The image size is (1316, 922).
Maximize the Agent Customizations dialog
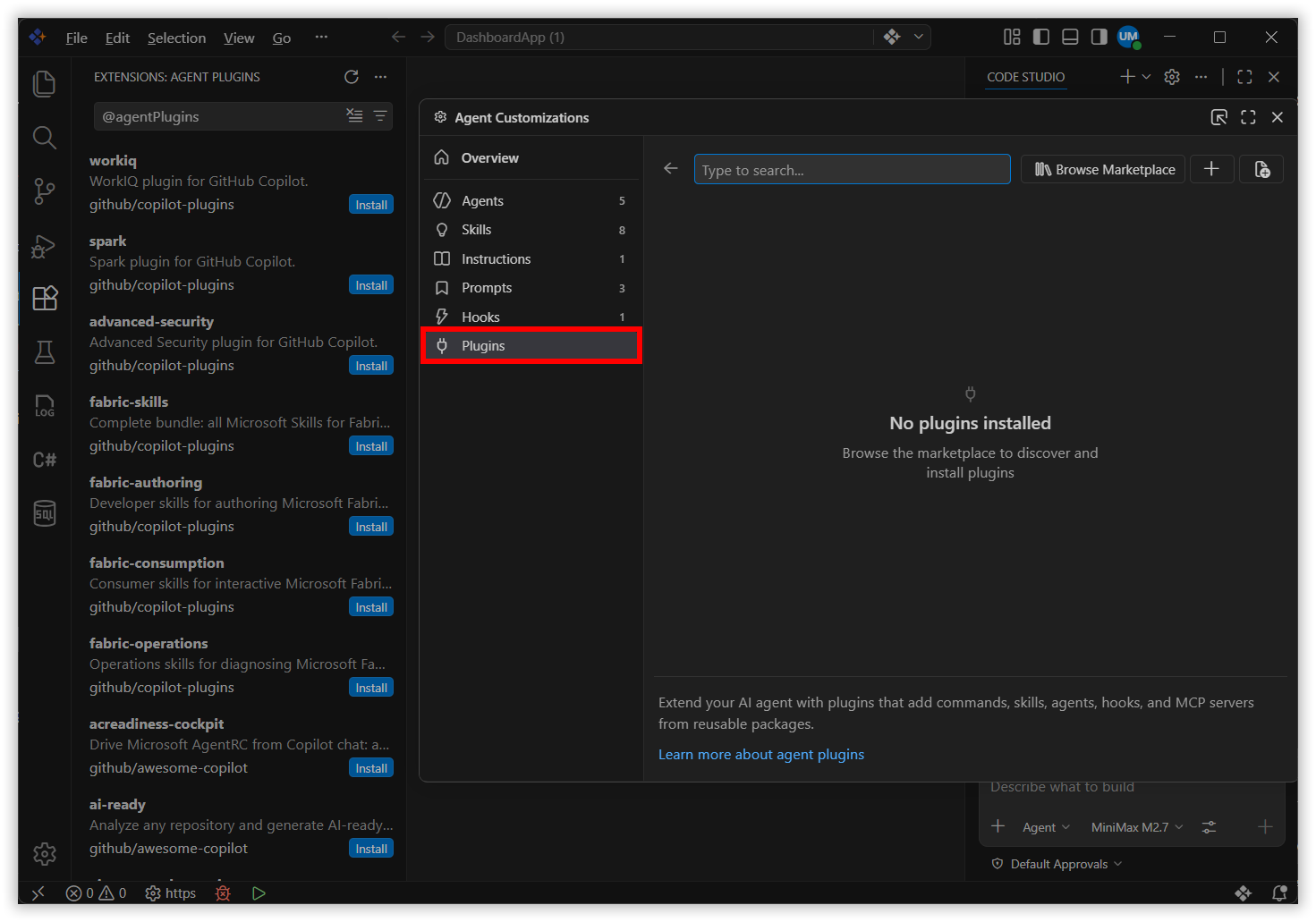(1248, 117)
